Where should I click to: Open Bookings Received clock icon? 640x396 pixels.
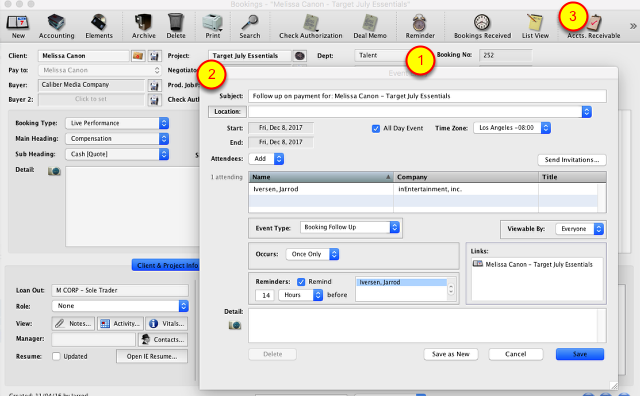482,22
